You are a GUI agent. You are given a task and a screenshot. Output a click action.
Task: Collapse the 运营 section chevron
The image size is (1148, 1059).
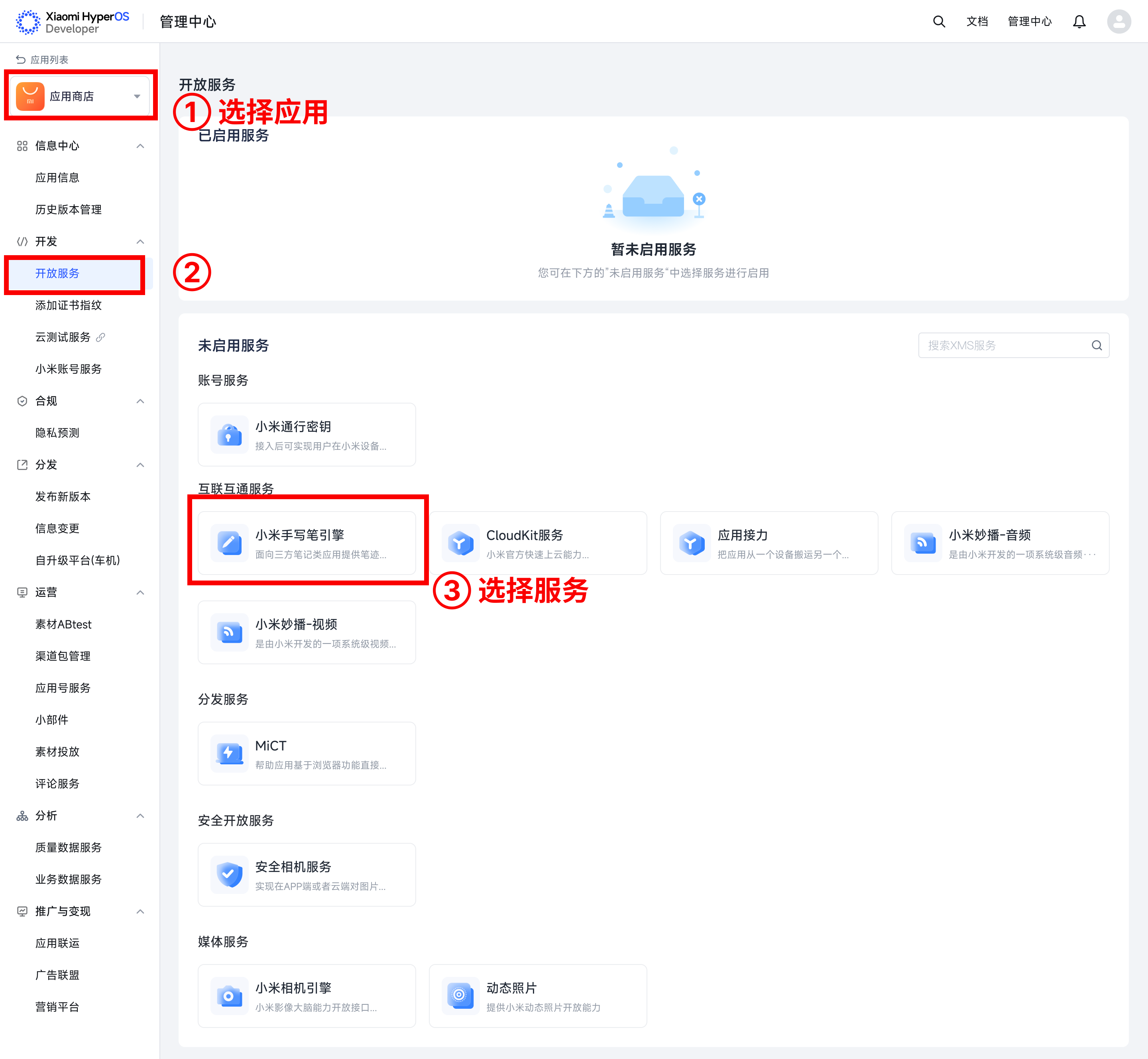click(140, 592)
